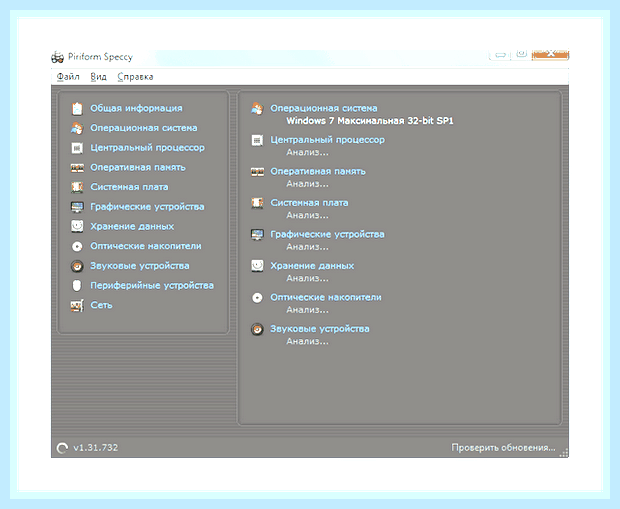Click the window resize grip in corner

coord(564,453)
